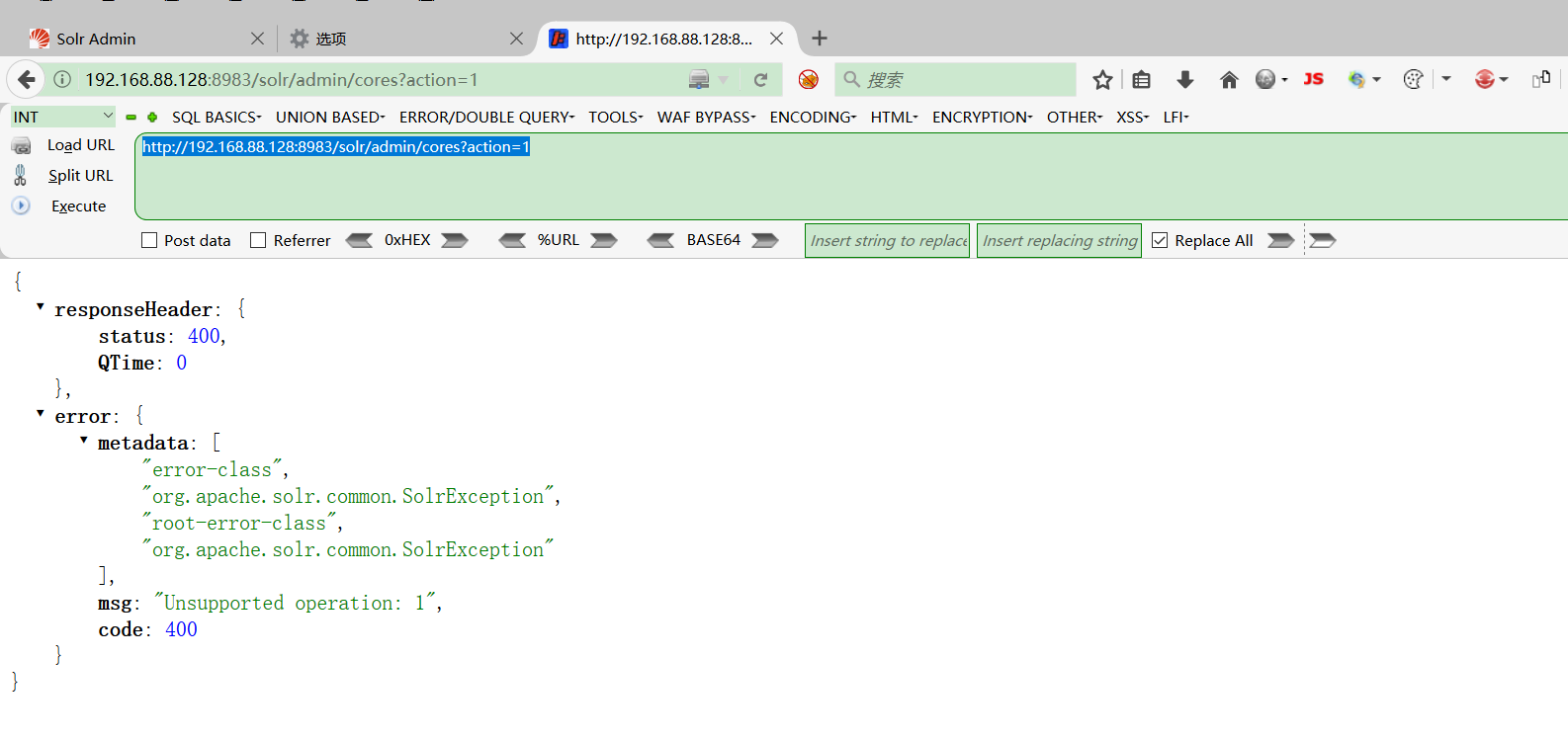Decode with left arrow before BASE64
This screenshot has width=1568, height=740.
click(660, 240)
